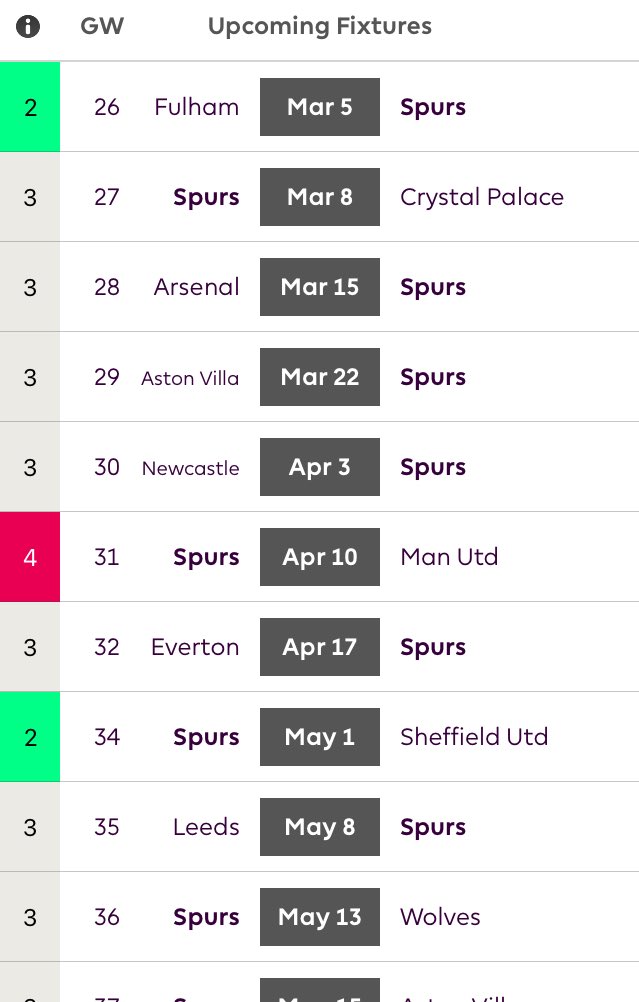Open the Apr 3 Newcastle fixture badge
The image size is (639, 1002).
tap(320, 467)
